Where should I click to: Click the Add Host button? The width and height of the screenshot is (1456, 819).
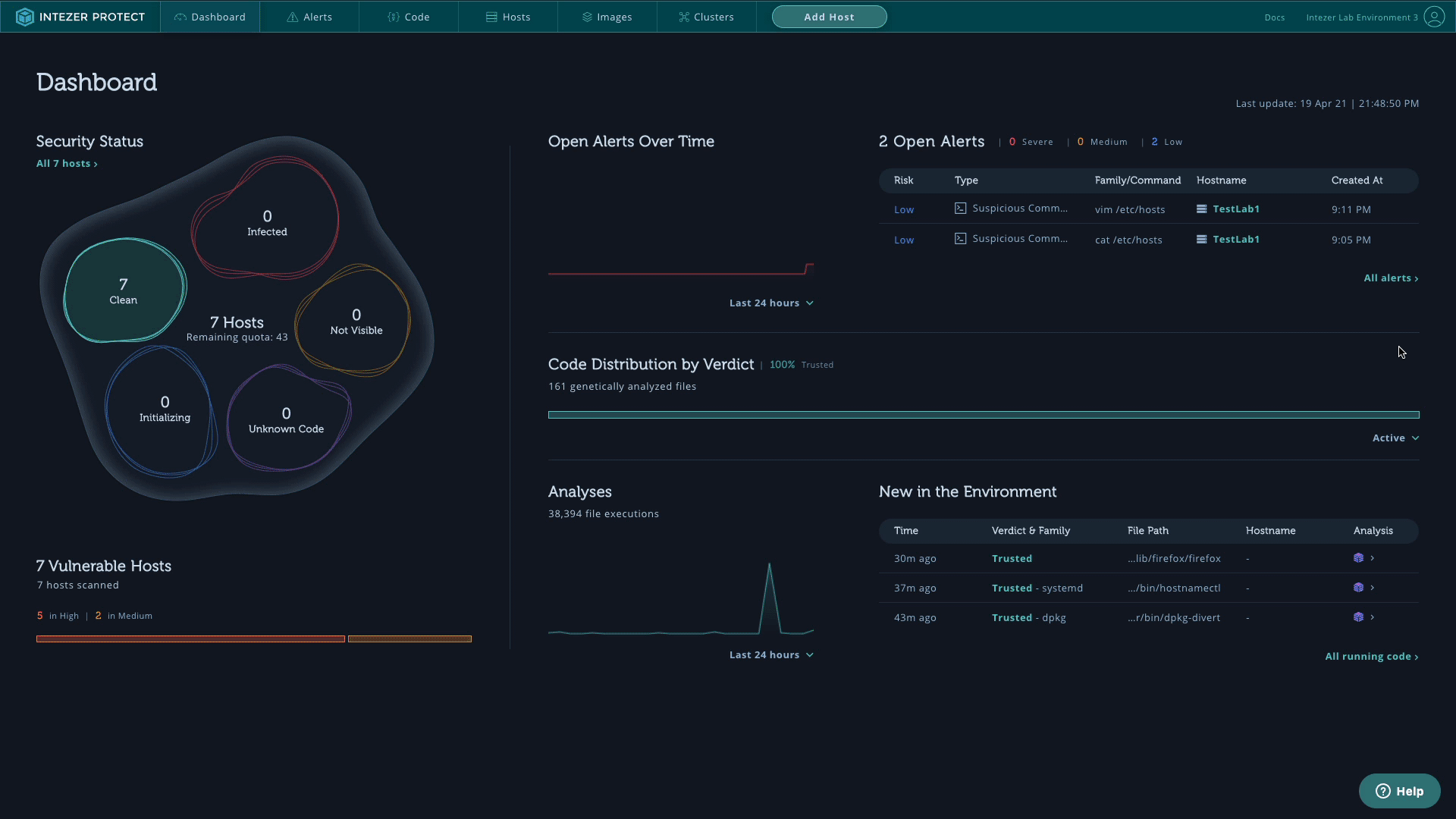pyautogui.click(x=830, y=17)
